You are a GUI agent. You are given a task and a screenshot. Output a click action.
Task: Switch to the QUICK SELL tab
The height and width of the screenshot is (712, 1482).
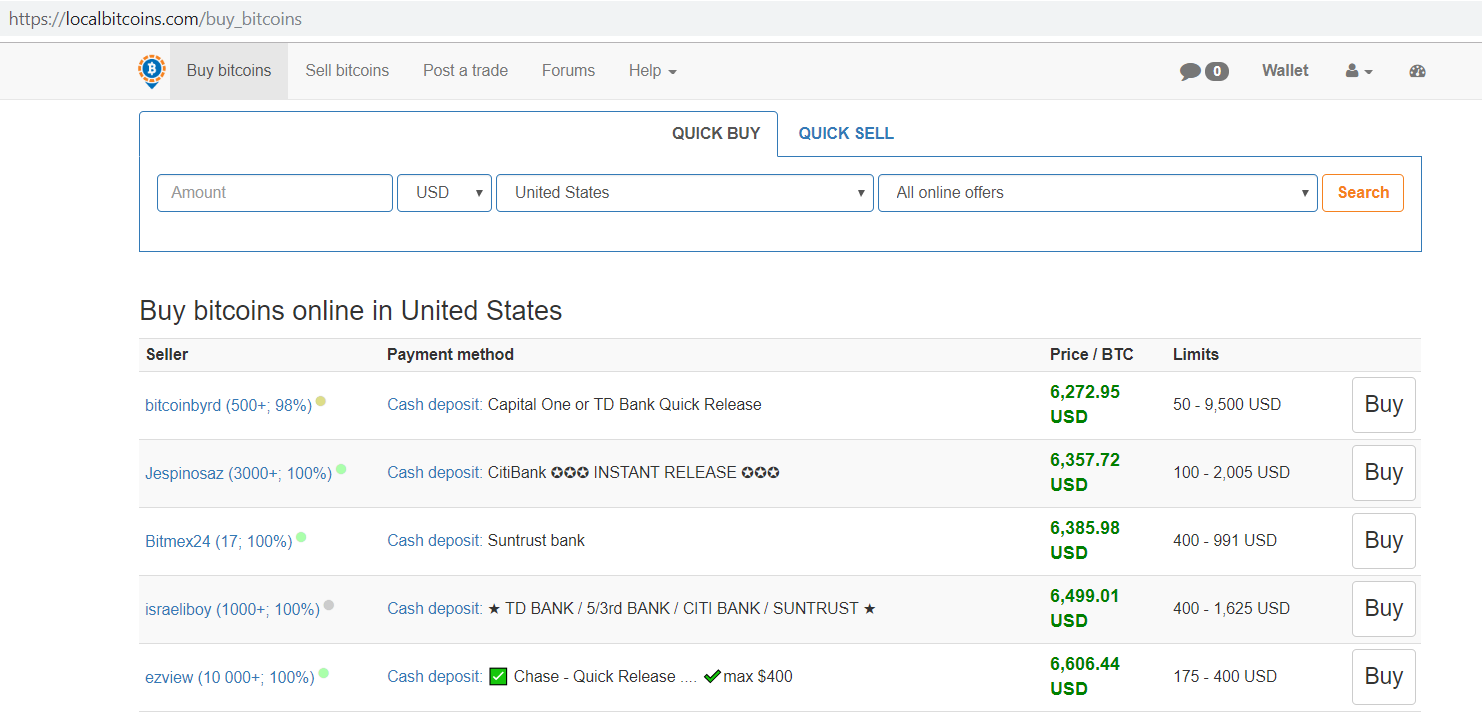coord(846,134)
